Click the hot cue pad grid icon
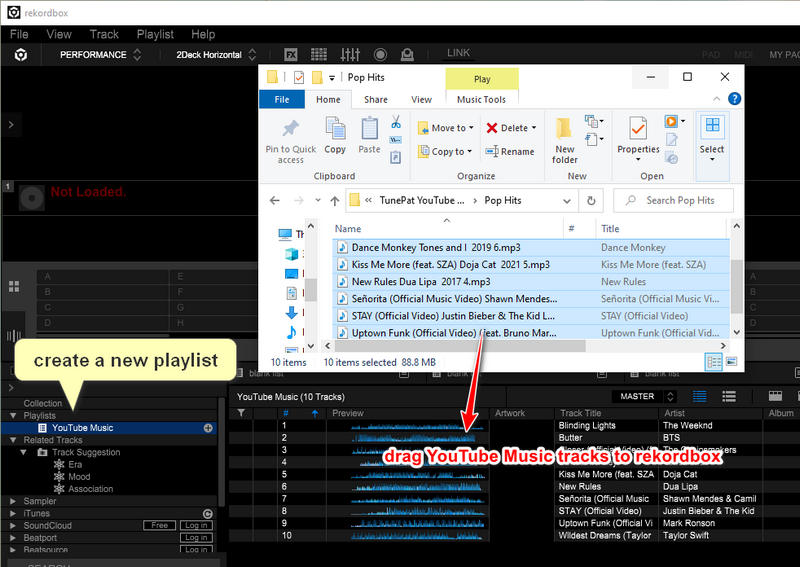Screen dimensions: 800x567 tap(14, 286)
